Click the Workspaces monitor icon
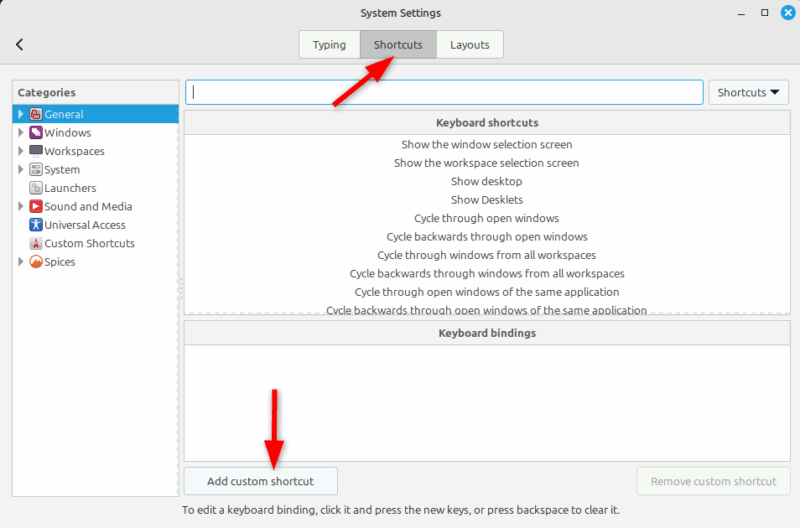 coord(36,151)
